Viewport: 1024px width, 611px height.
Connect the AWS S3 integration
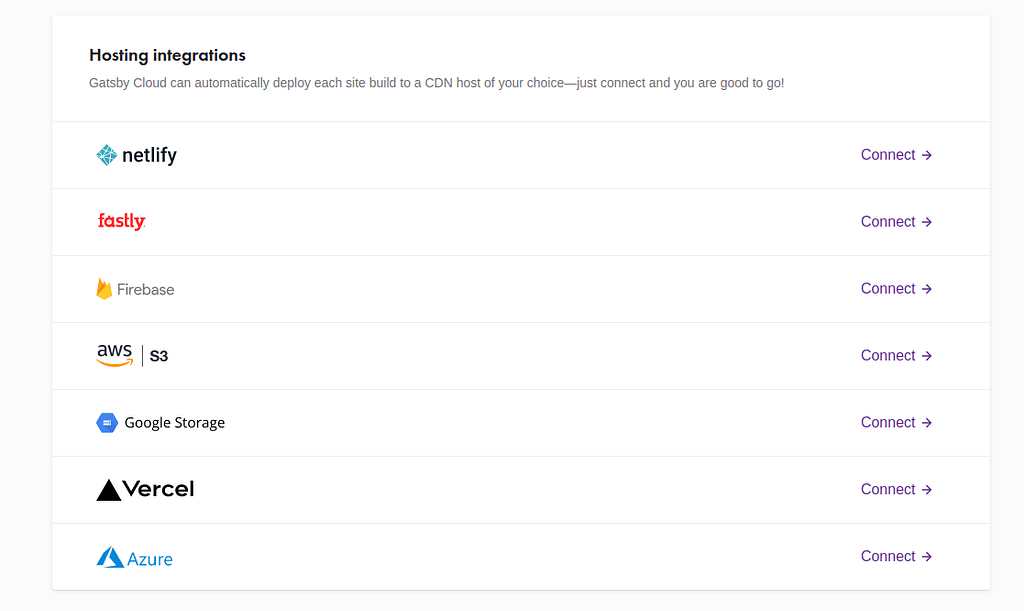(x=896, y=356)
